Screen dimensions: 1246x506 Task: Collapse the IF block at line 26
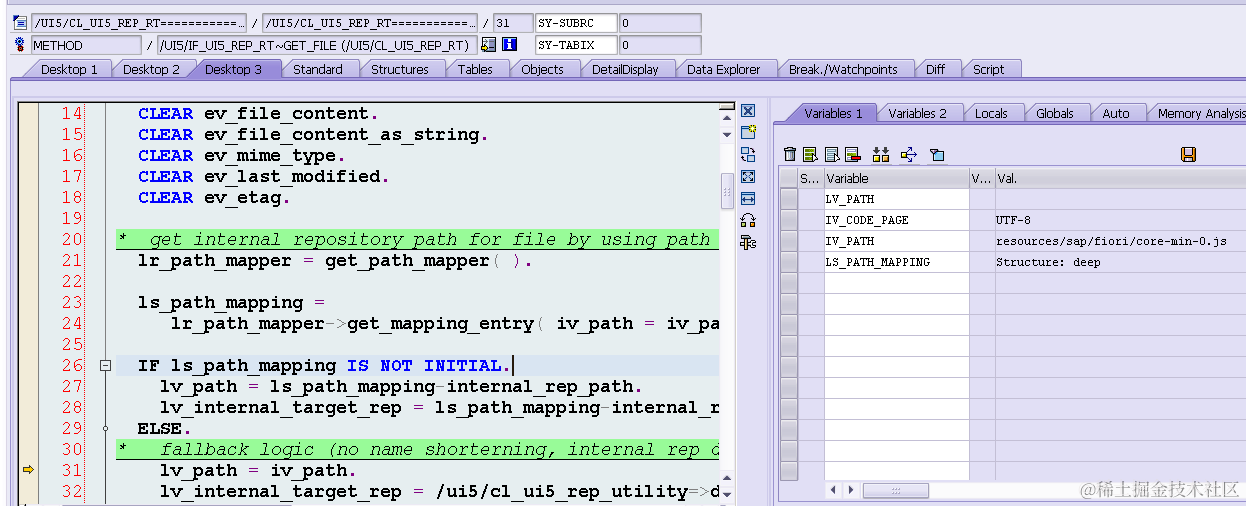(x=105, y=366)
